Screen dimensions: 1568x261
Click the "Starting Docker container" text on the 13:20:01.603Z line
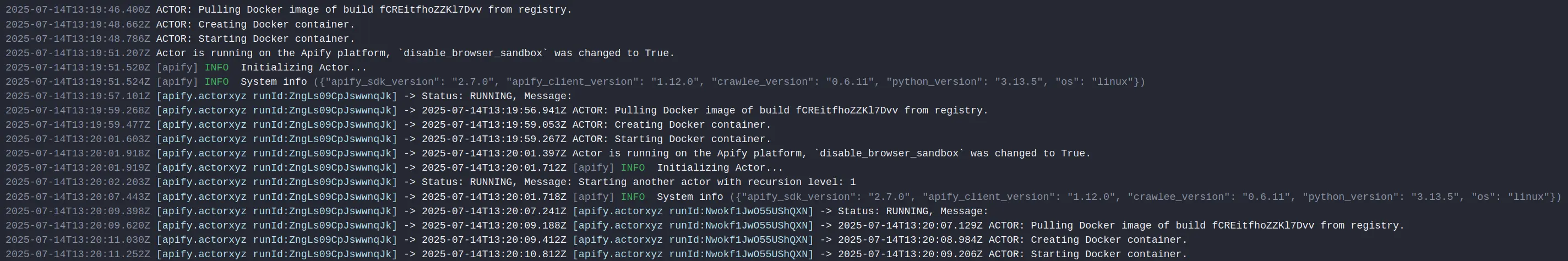coord(693,139)
